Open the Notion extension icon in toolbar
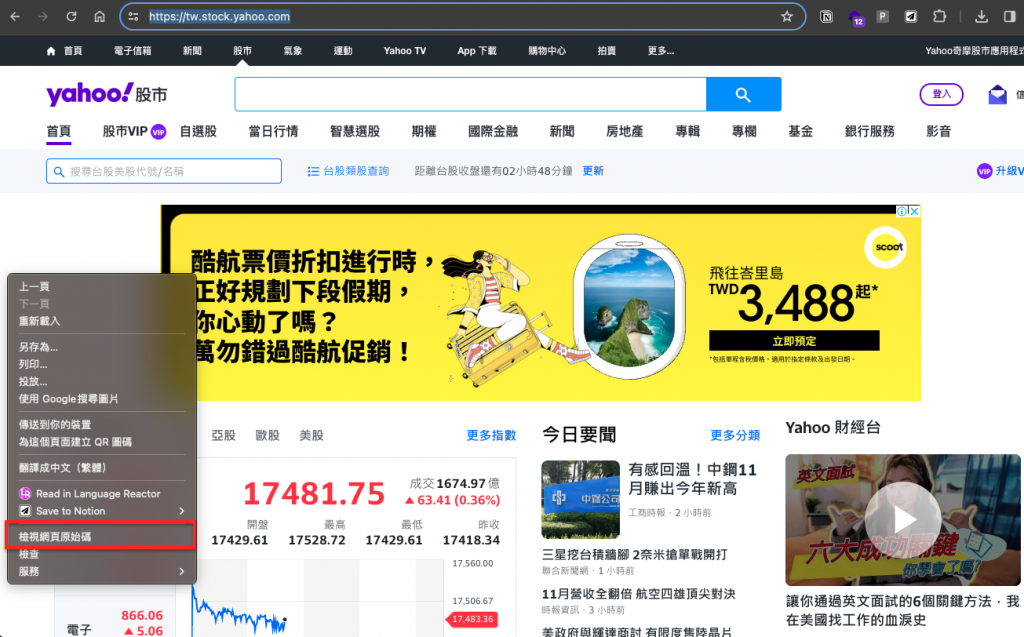 click(826, 16)
